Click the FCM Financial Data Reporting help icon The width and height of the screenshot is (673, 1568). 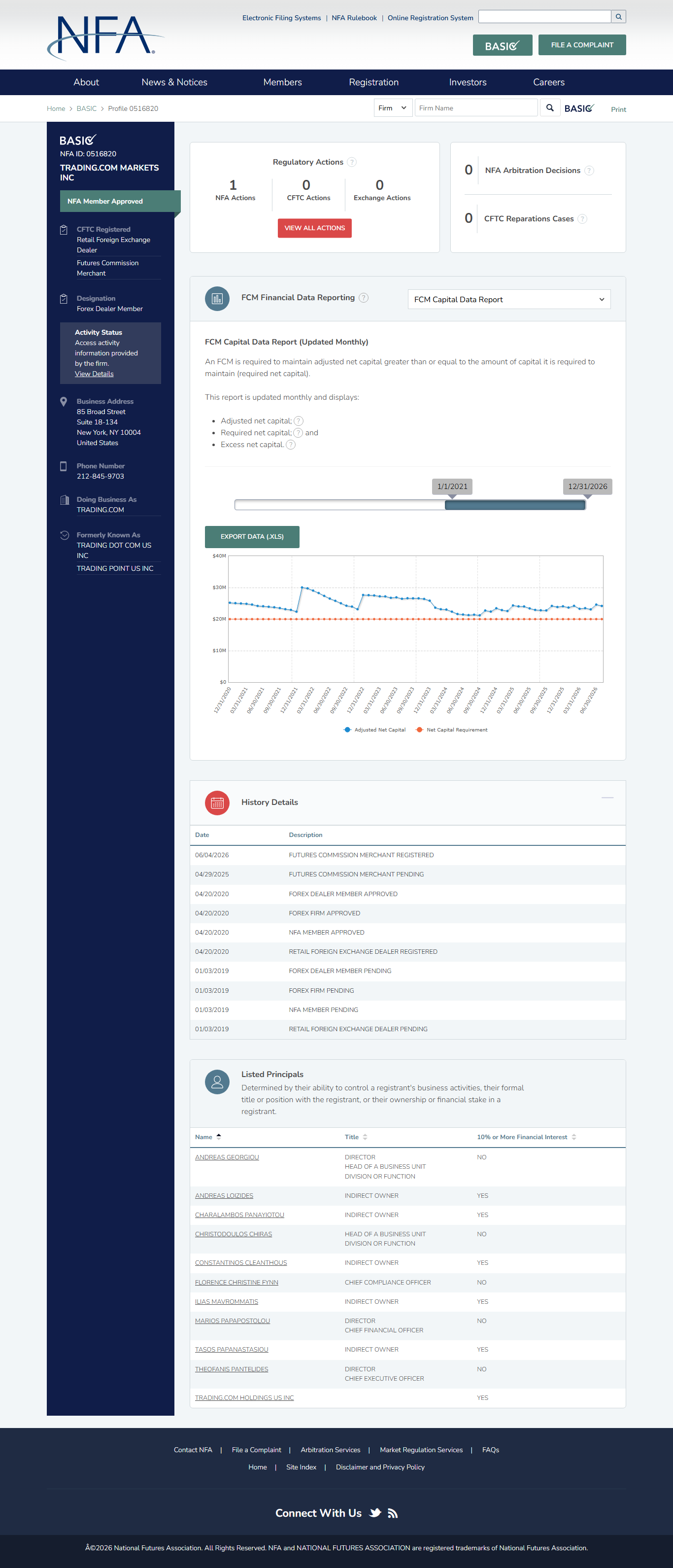(x=363, y=298)
